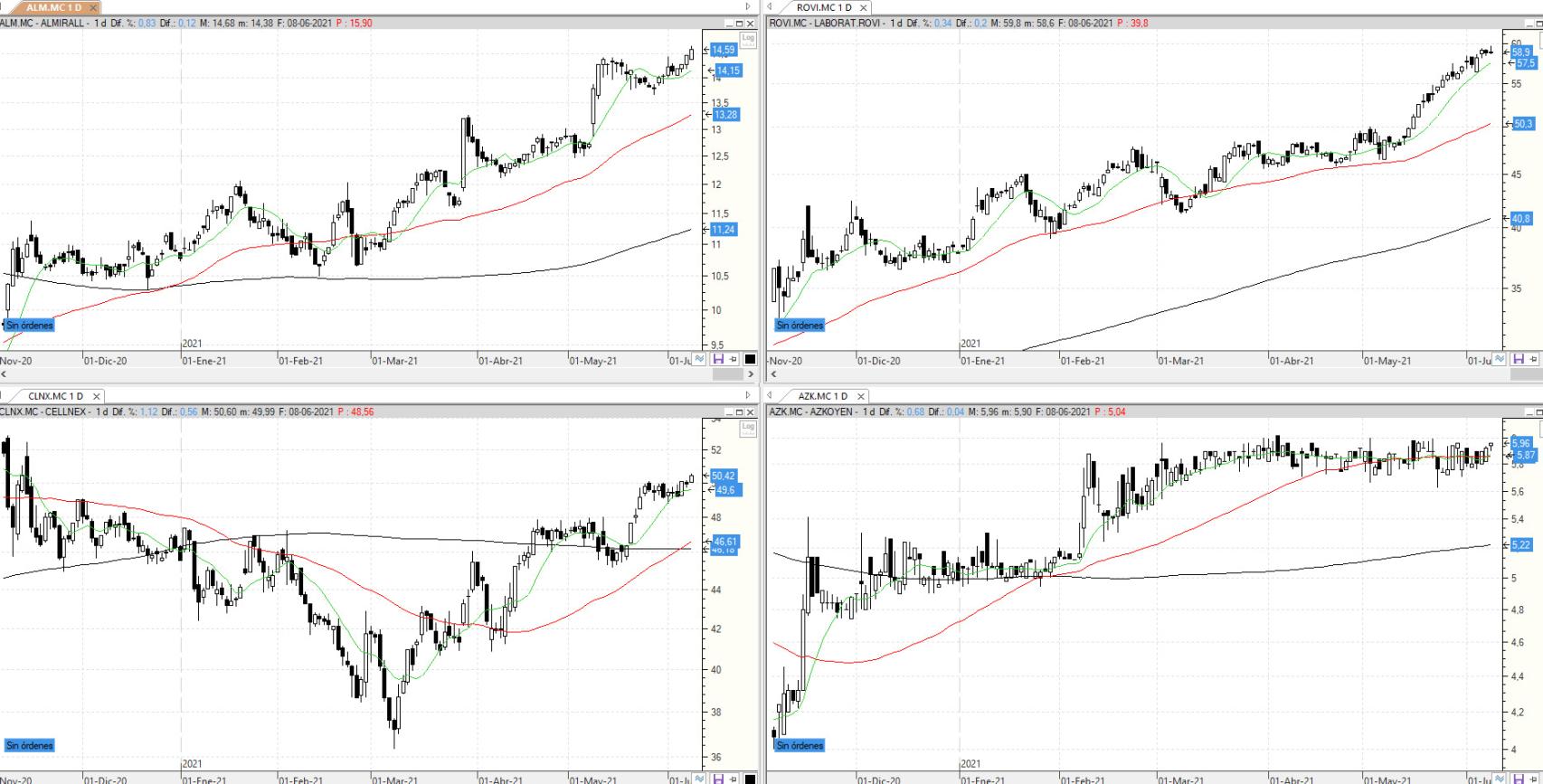Toggle Log scale on Almirall chart

(747, 38)
